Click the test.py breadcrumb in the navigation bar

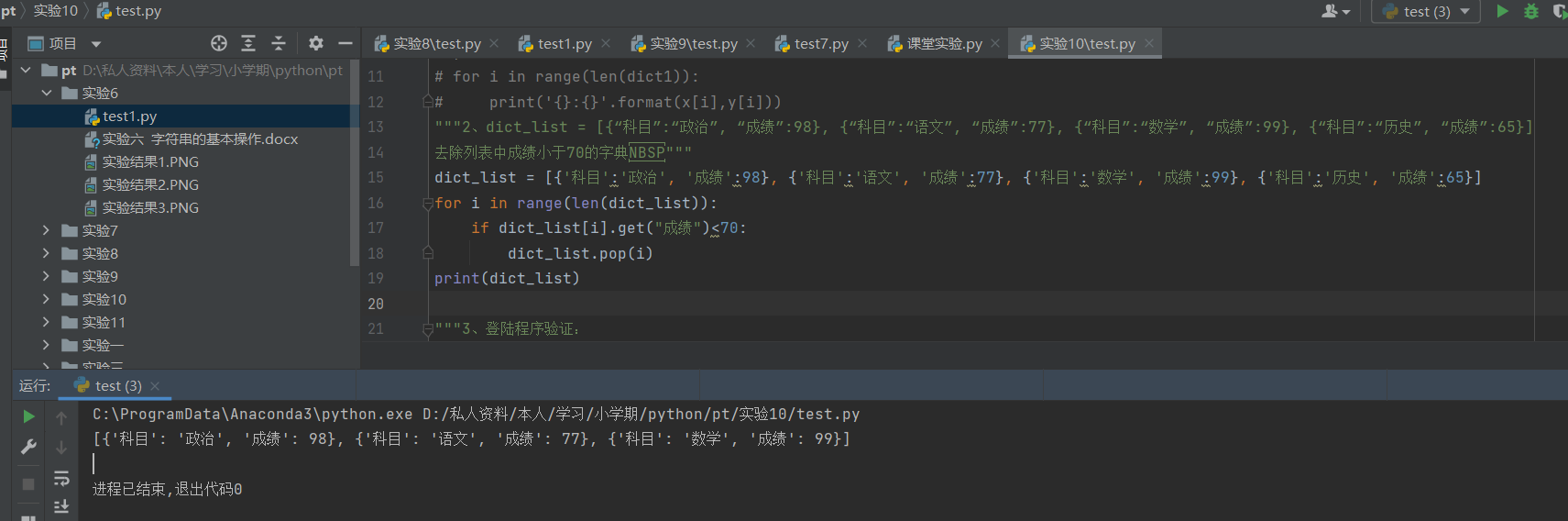coord(129,11)
